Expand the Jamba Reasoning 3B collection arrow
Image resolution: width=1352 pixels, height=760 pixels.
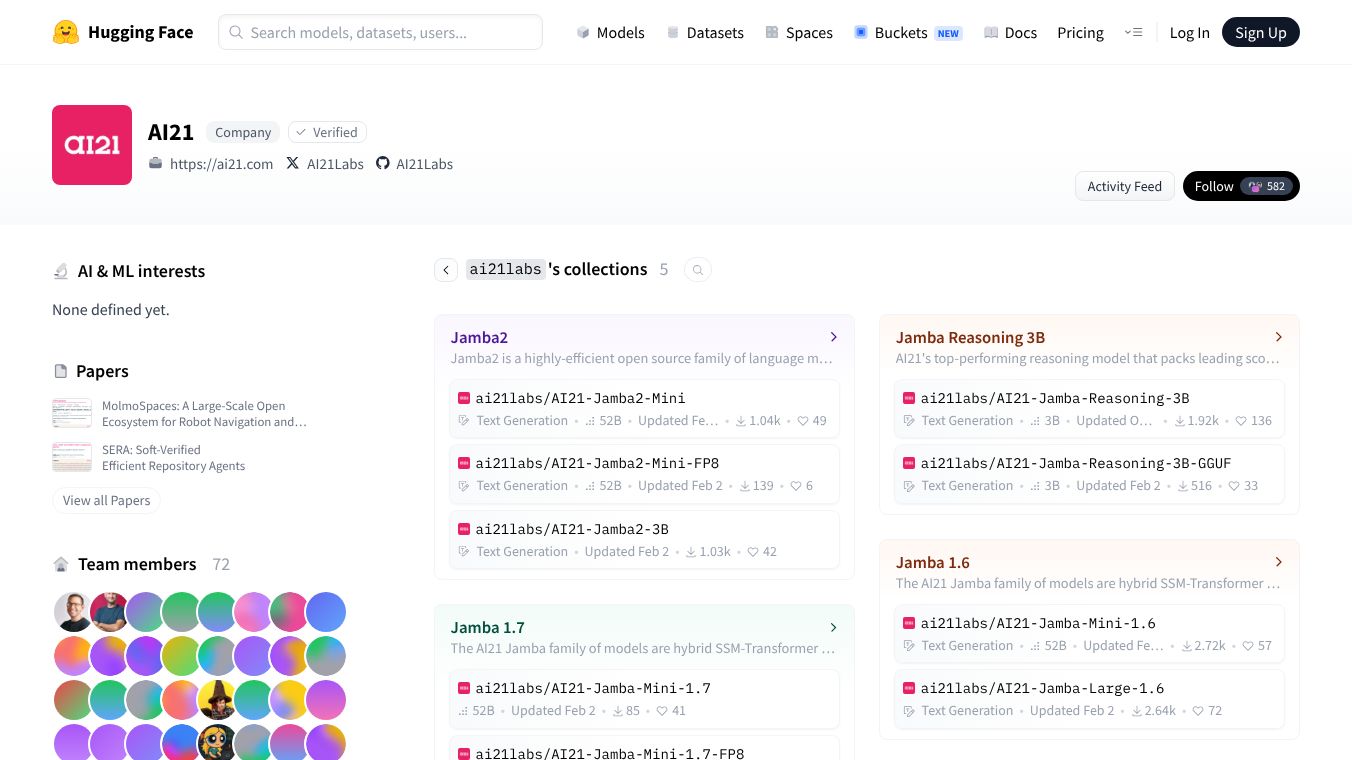click(1278, 337)
